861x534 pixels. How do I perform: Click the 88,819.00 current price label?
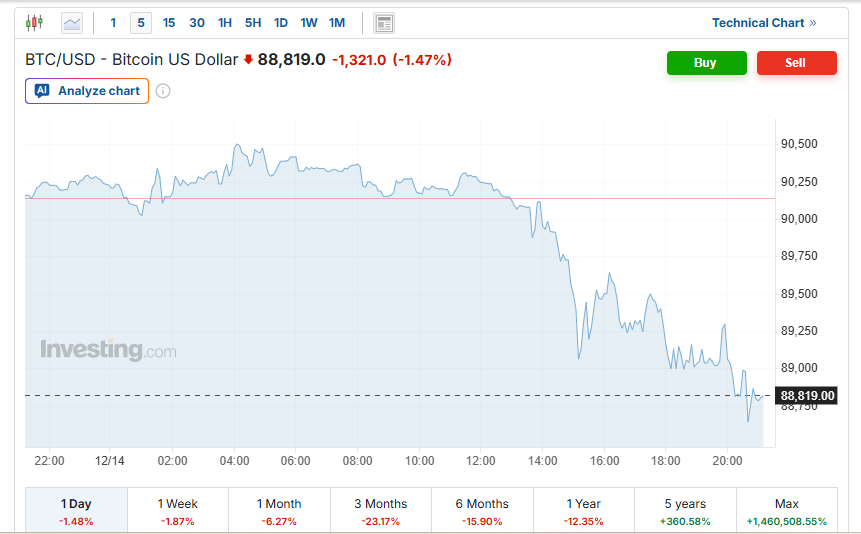pyautogui.click(x=807, y=396)
